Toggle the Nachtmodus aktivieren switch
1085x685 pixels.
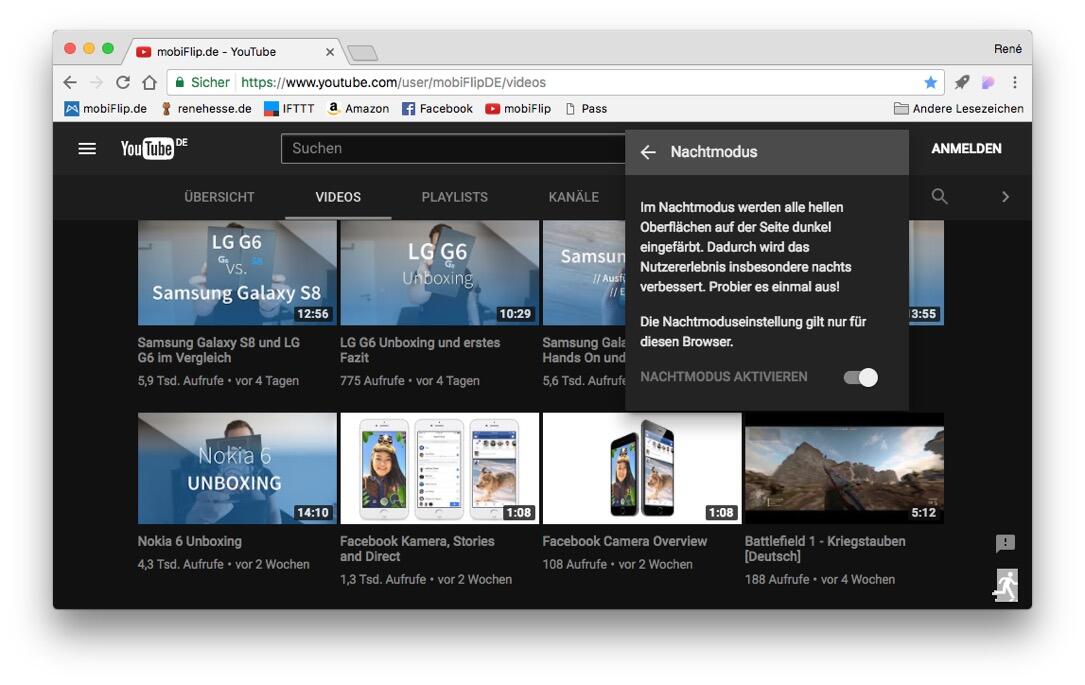pos(860,377)
